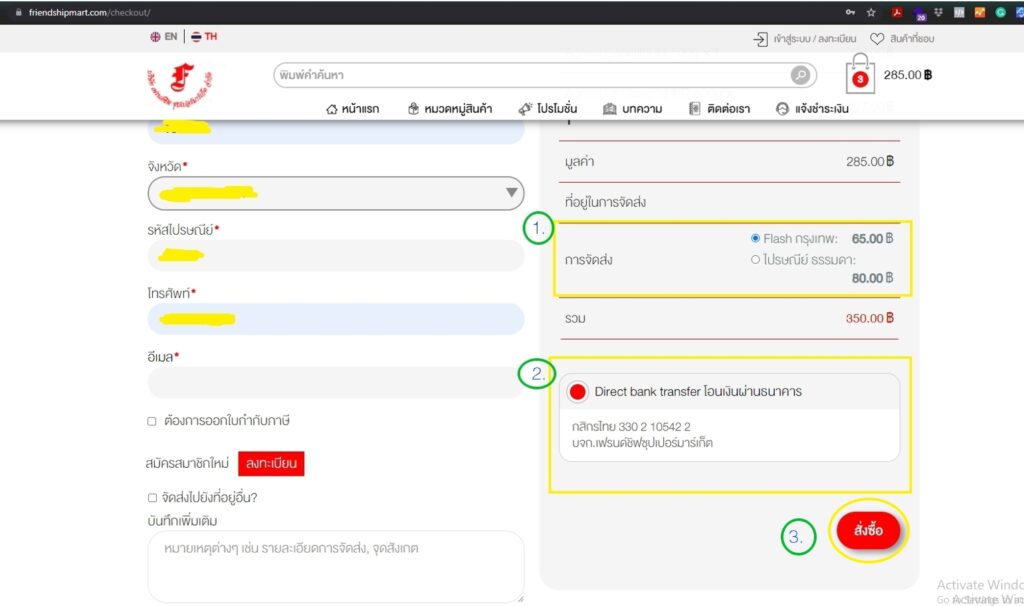The height and width of the screenshot is (606, 1024).
Task: Bookmark page with star icon
Action: point(871,12)
